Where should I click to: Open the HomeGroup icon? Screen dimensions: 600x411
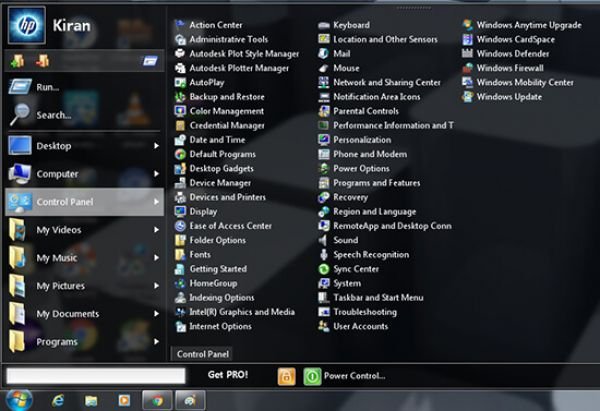pos(180,283)
